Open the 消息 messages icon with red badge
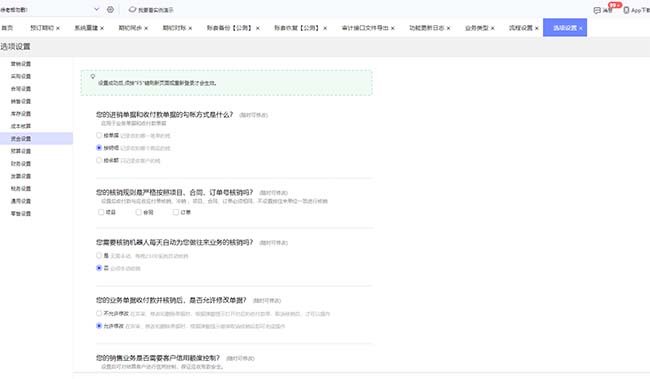The image size is (650, 379). [597, 10]
